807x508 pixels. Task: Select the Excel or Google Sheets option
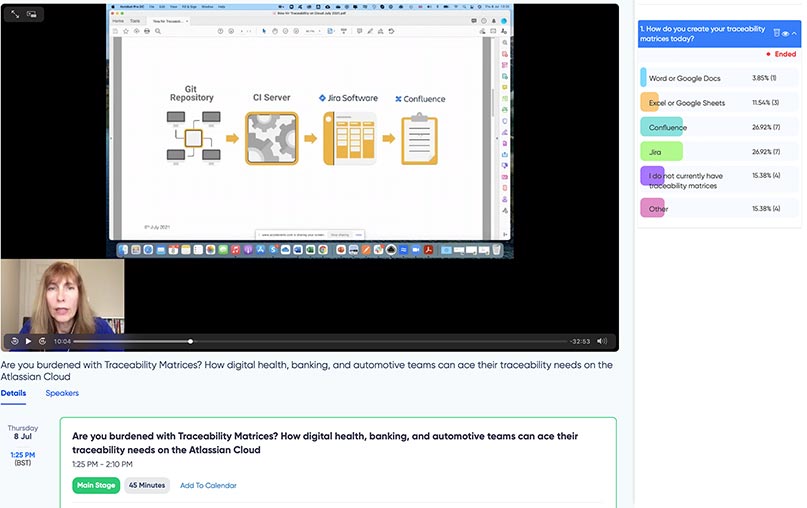(x=719, y=102)
